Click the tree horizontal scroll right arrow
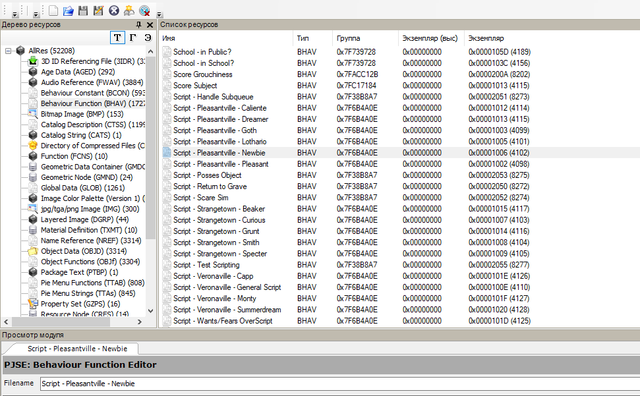Viewport: 640px width, 396px height. [140, 322]
